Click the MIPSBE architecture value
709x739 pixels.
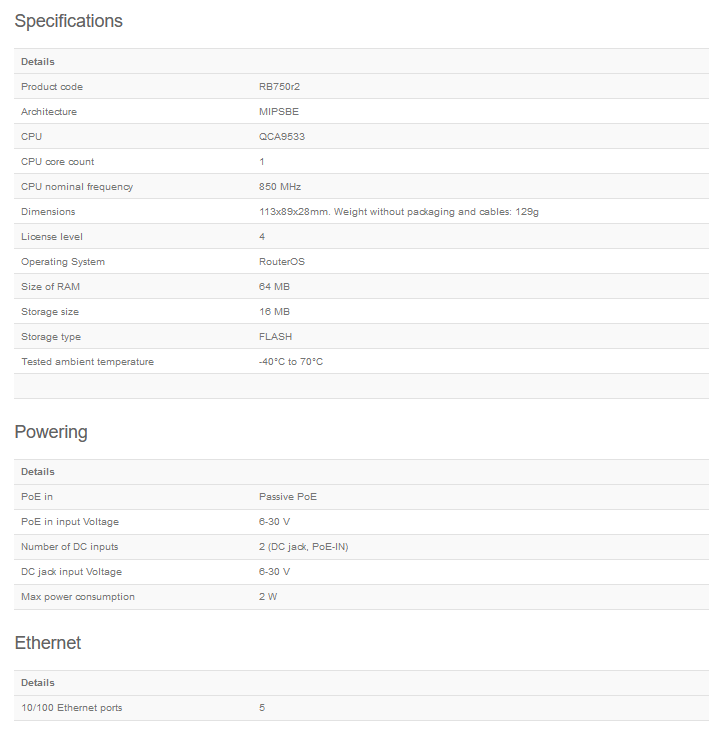click(x=279, y=112)
